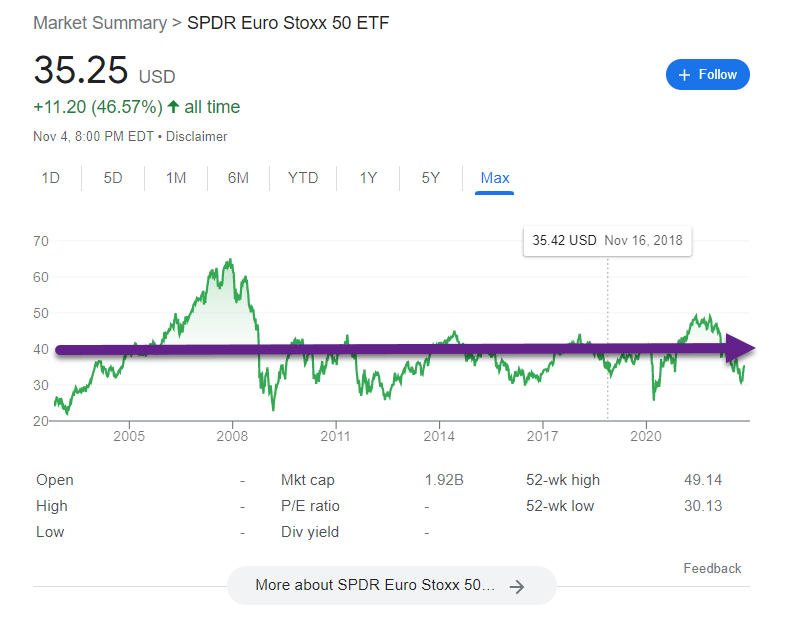This screenshot has height=617, width=812.
Task: Show the 1Y chart range
Action: (x=368, y=178)
